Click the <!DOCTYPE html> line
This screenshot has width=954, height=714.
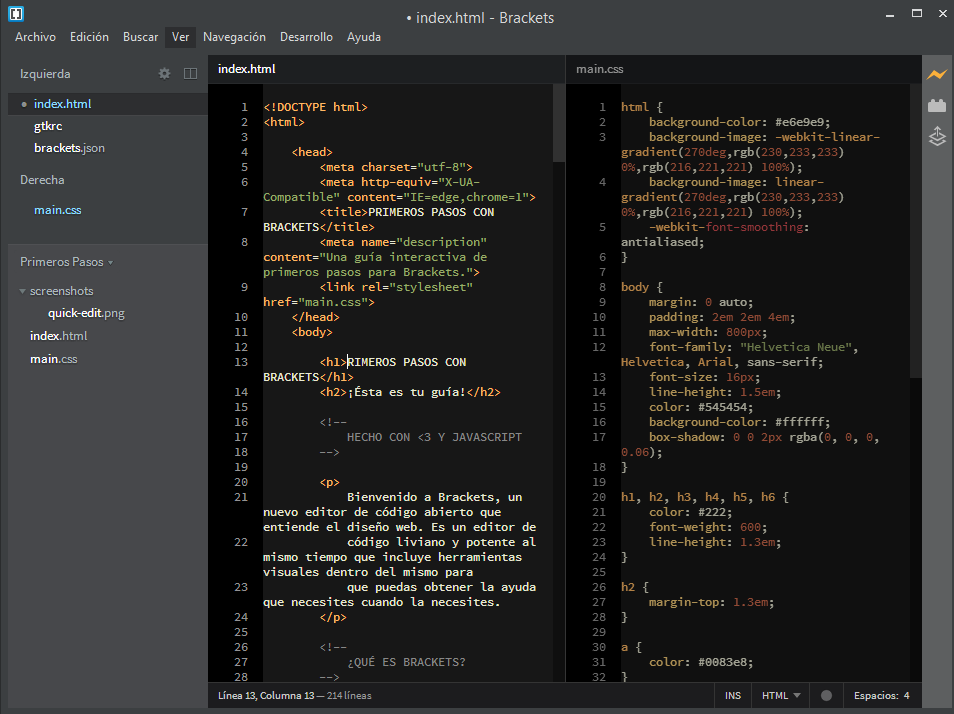point(315,107)
